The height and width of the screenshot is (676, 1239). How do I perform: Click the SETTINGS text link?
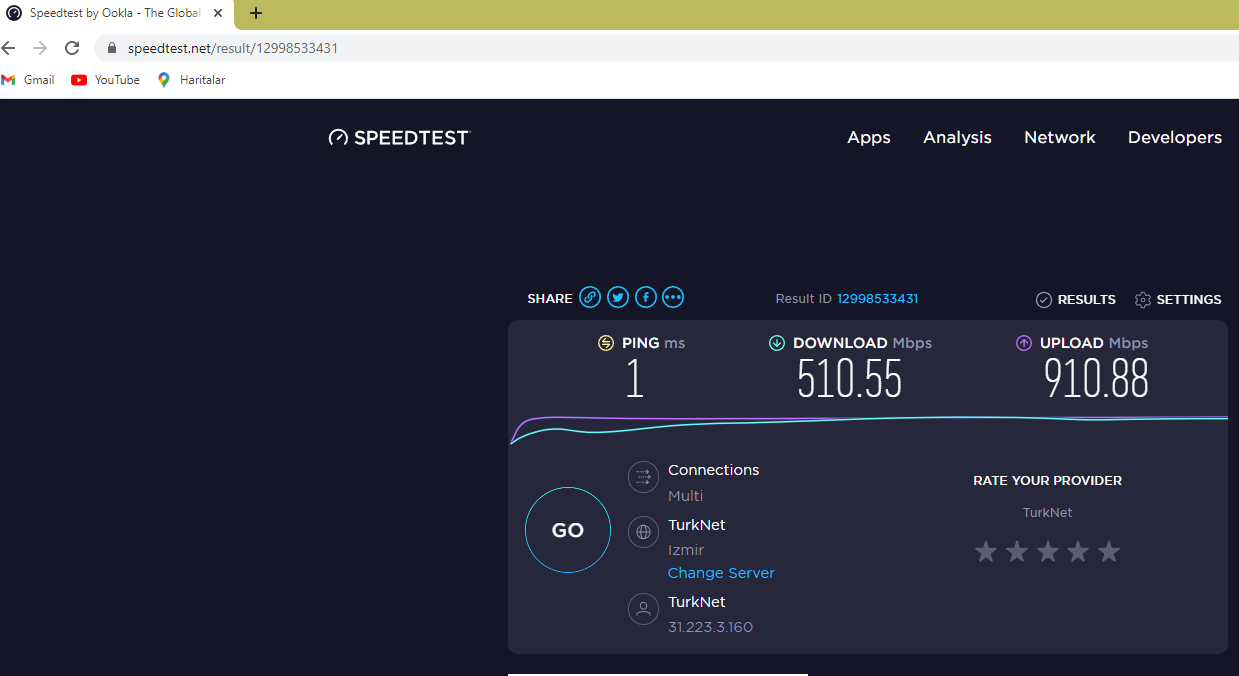[1189, 300]
